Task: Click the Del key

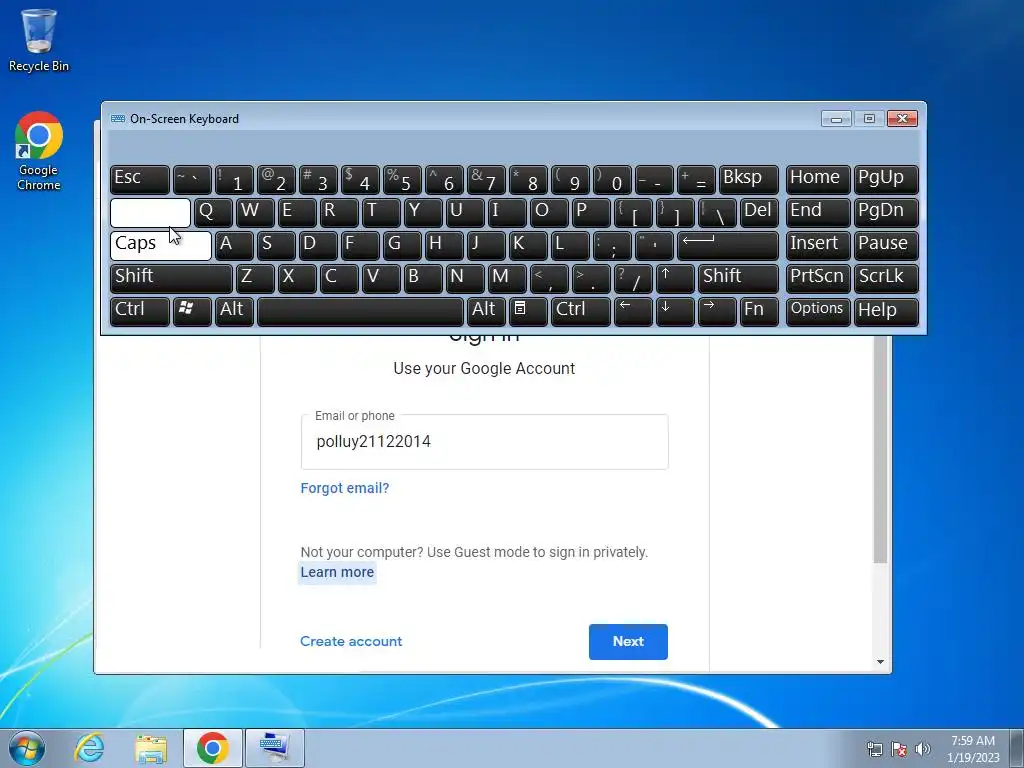Action: coord(760,212)
